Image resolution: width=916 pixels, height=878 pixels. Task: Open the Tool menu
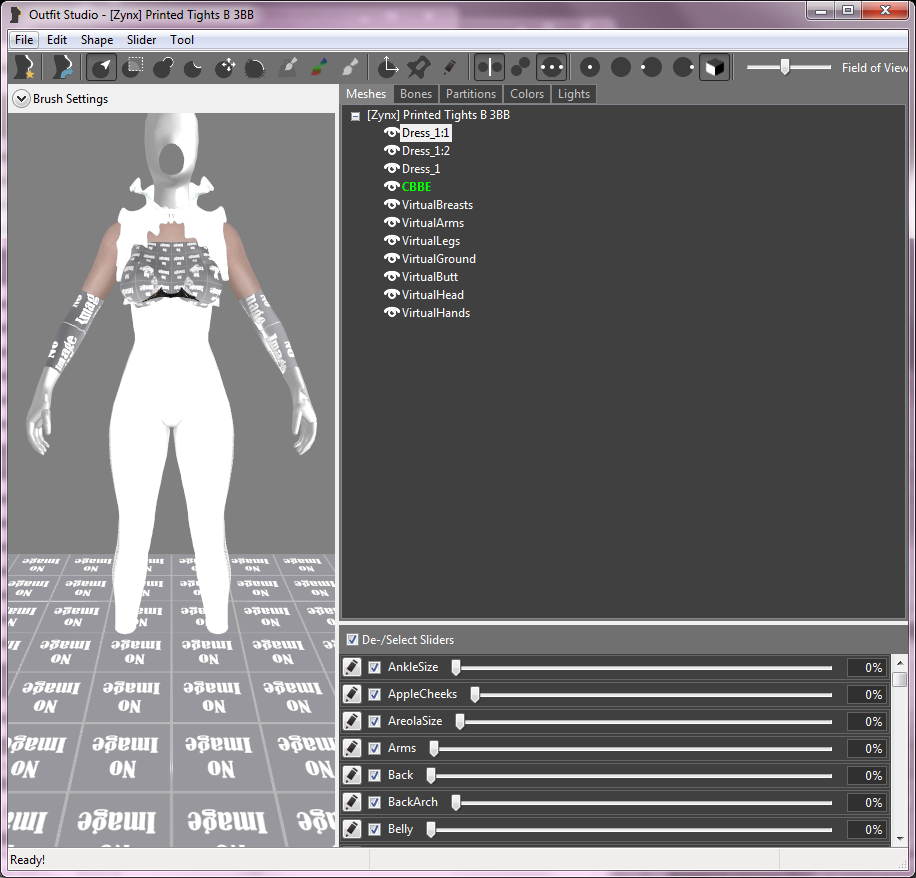182,40
